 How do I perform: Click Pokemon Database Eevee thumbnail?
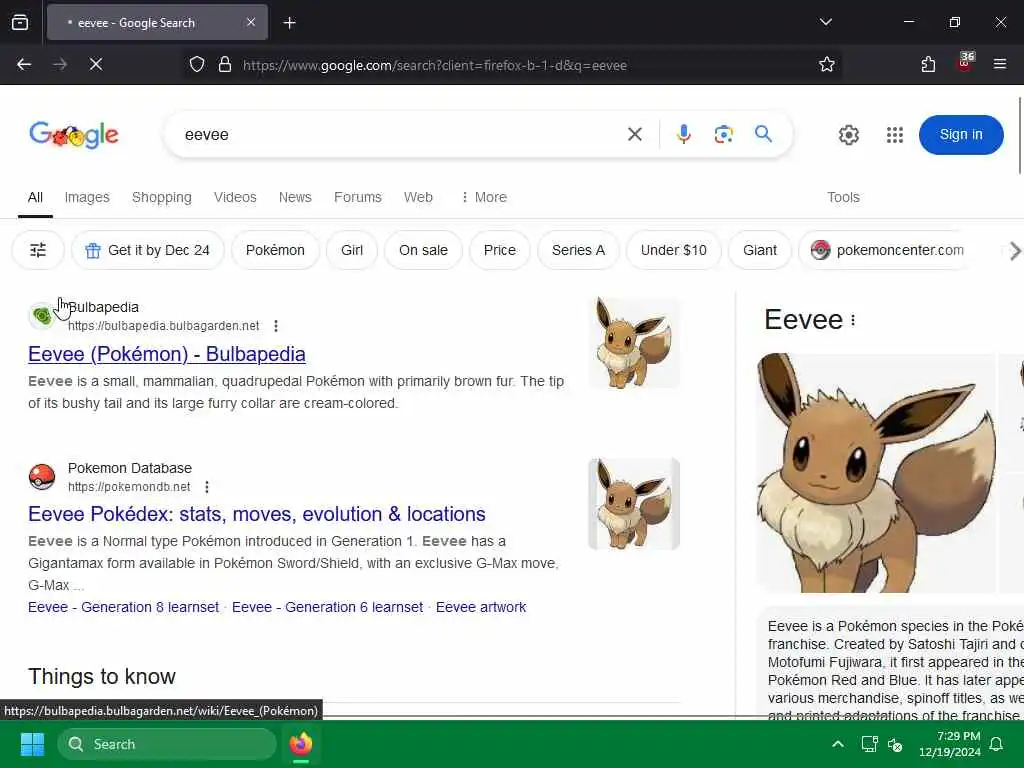click(x=633, y=504)
